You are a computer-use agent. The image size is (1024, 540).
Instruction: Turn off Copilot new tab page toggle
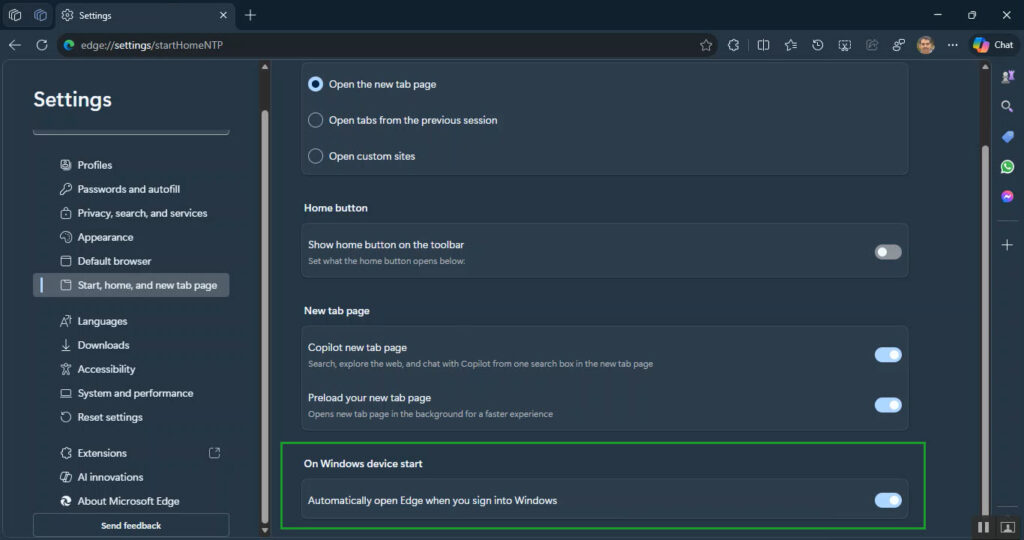pos(888,355)
